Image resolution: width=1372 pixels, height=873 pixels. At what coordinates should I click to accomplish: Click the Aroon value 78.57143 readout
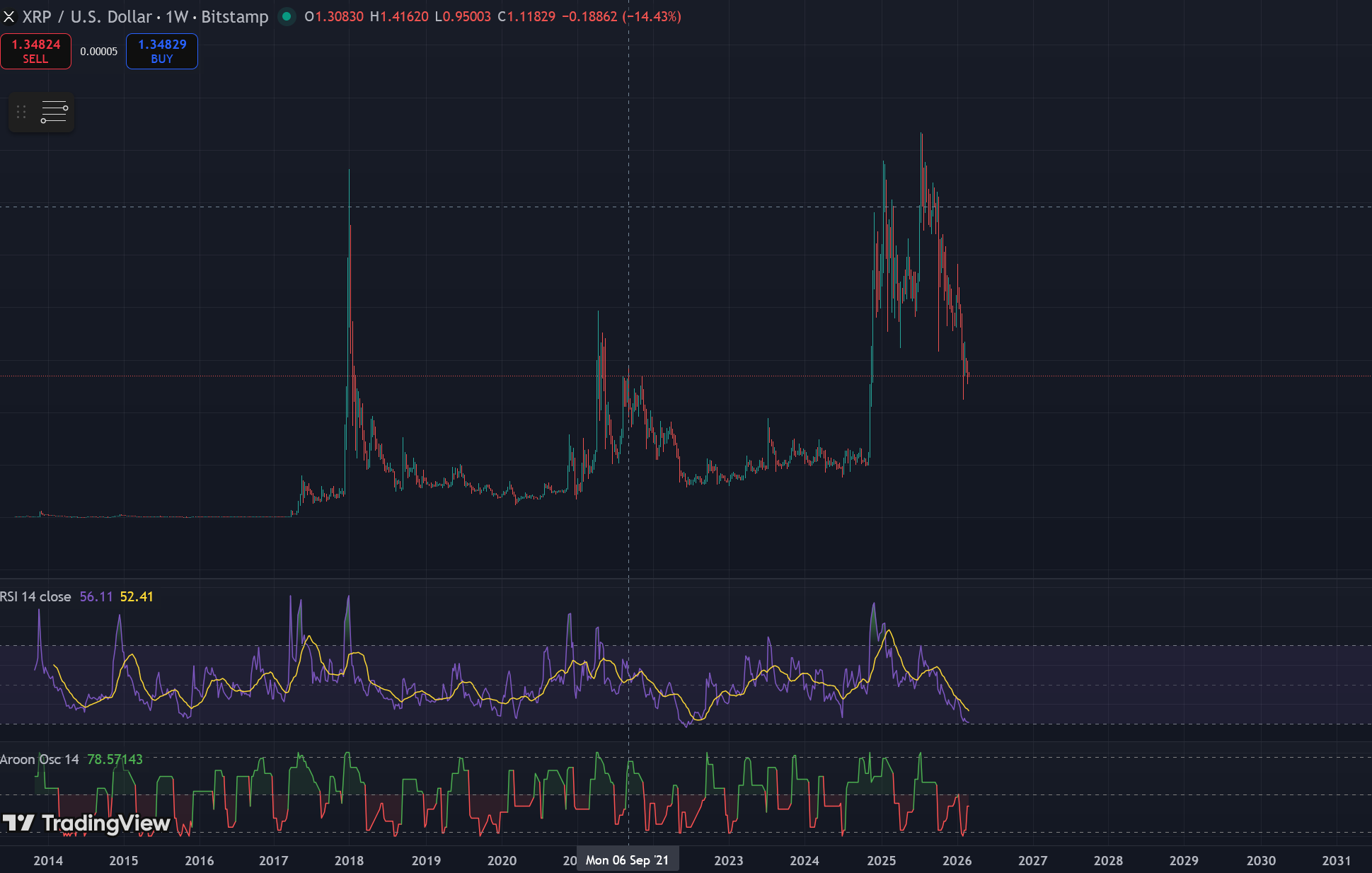click(x=115, y=759)
